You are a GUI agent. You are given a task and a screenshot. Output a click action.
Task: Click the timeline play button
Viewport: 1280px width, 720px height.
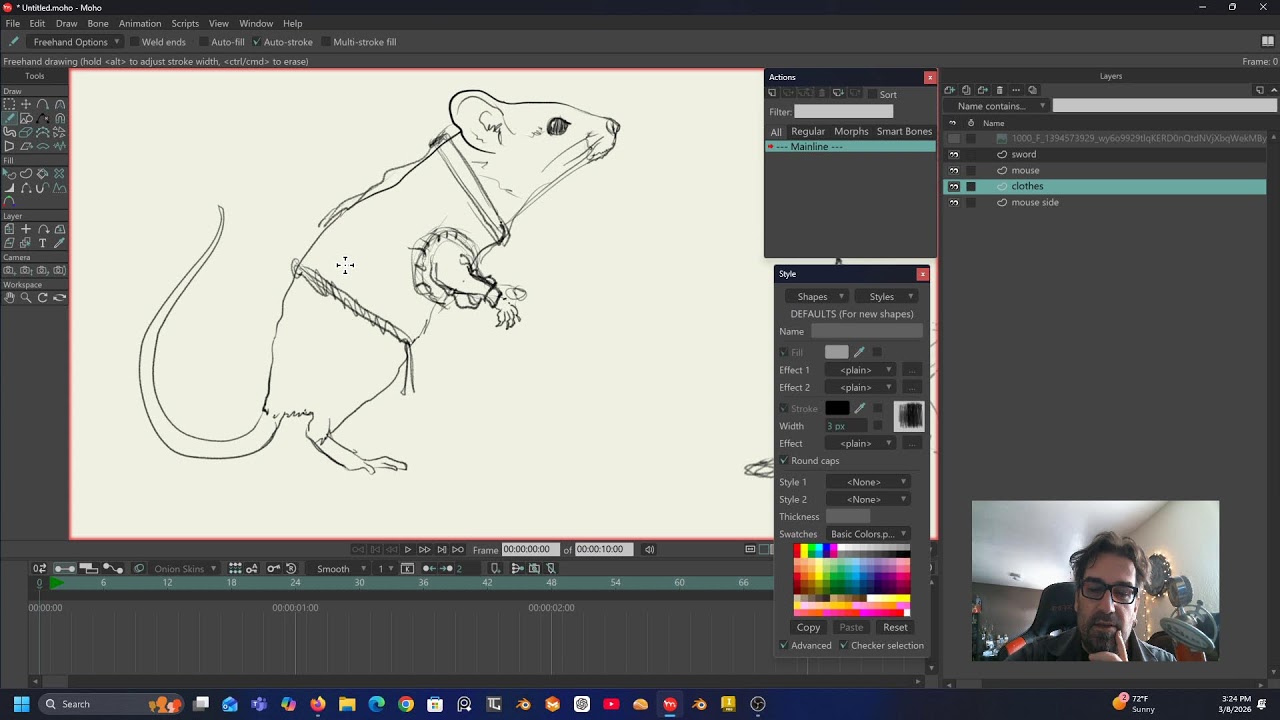407,549
